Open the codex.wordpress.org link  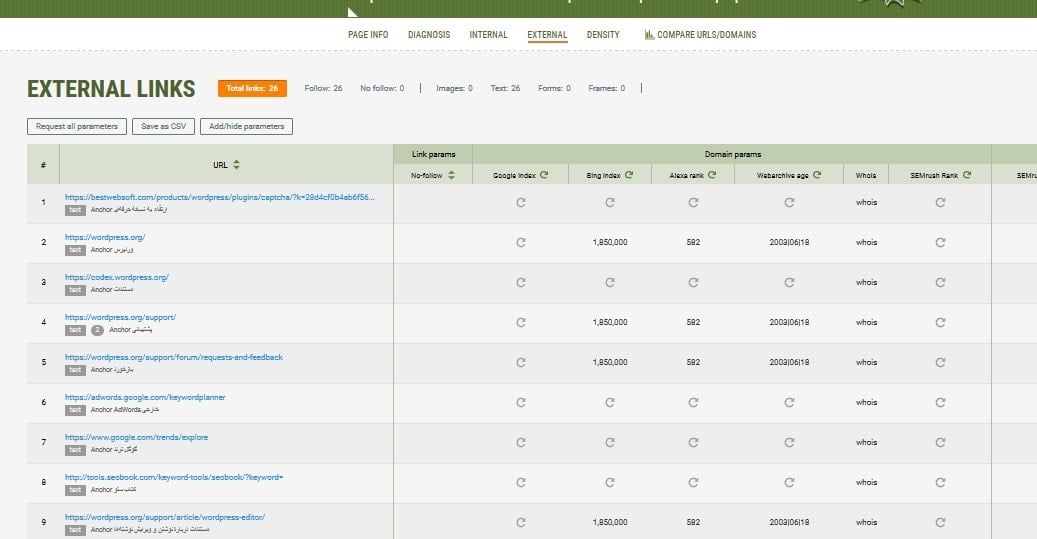[x=116, y=277]
